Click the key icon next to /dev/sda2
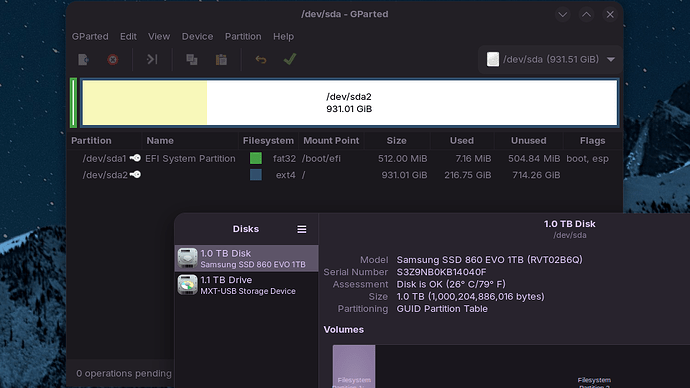The image size is (690, 388). click(x=135, y=175)
